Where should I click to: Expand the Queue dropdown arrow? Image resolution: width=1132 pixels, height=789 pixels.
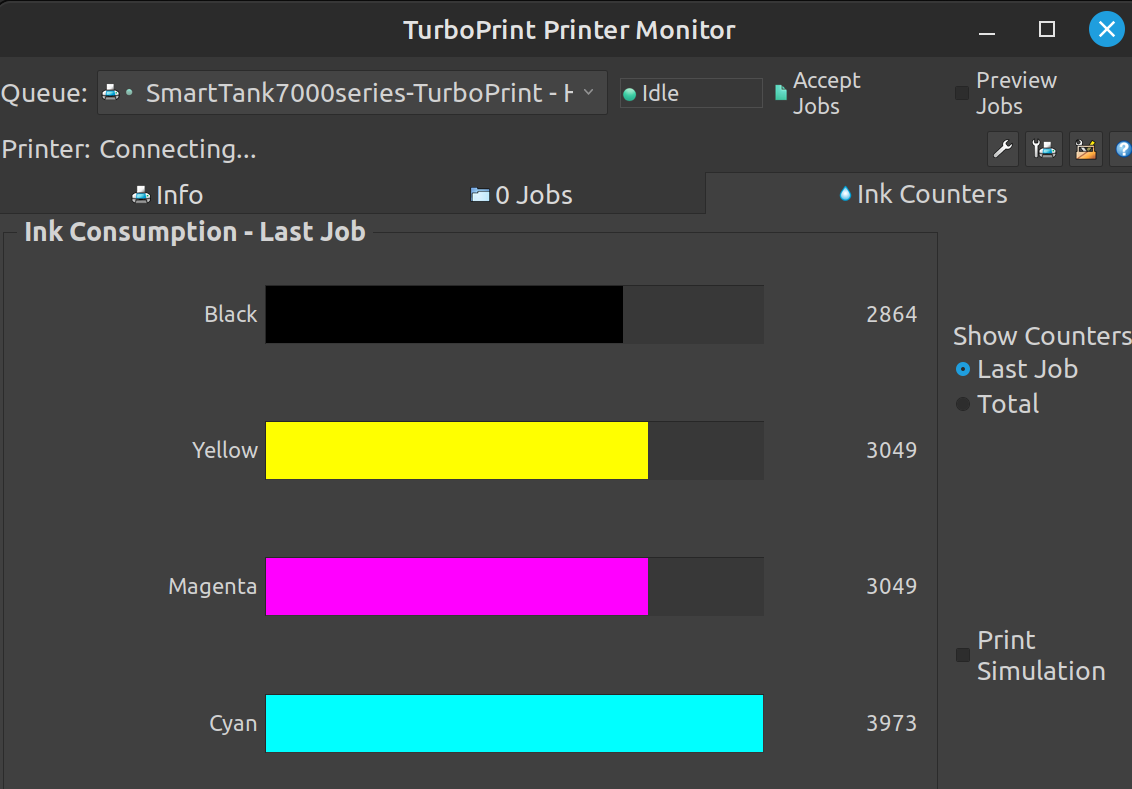589,93
